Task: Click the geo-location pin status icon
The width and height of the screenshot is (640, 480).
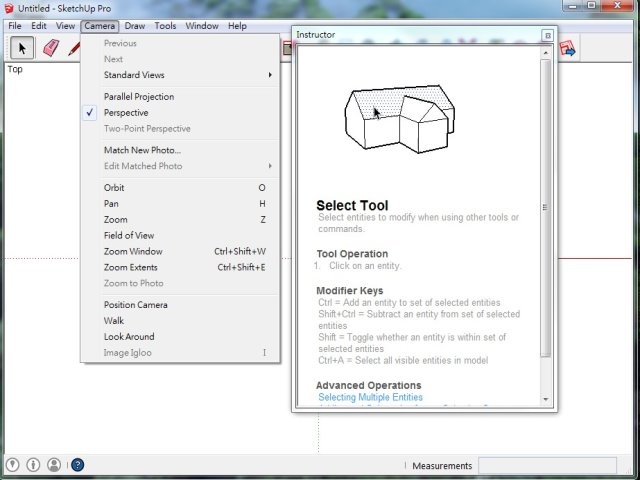Action: point(13,464)
